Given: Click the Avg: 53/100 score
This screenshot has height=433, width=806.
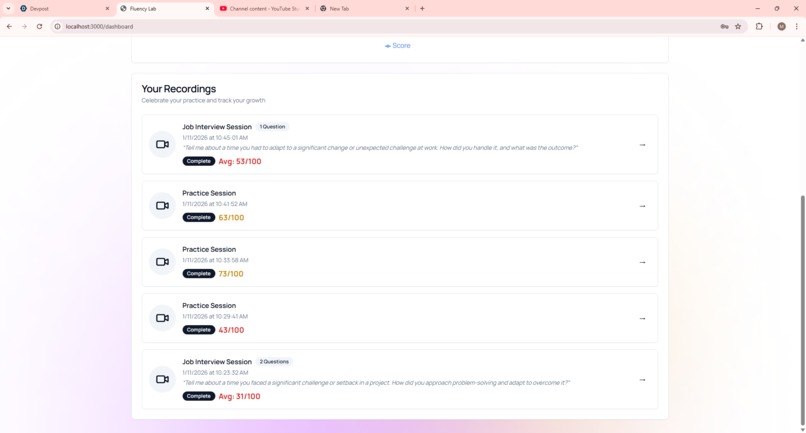Looking at the screenshot, I should [240, 161].
